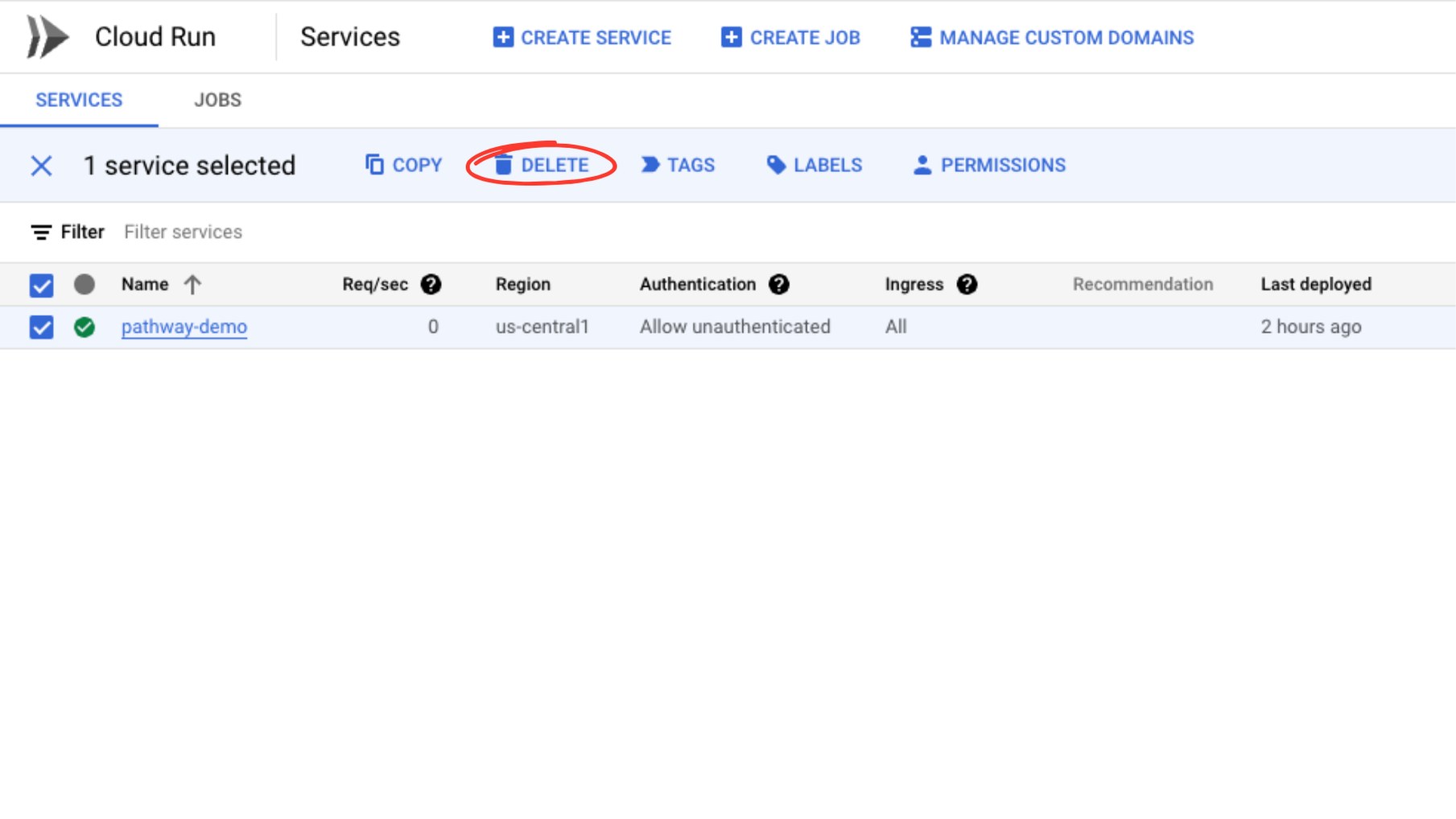Viewport: 1456px width, 819px height.
Task: Click the Create Service button
Action: pyautogui.click(x=581, y=38)
